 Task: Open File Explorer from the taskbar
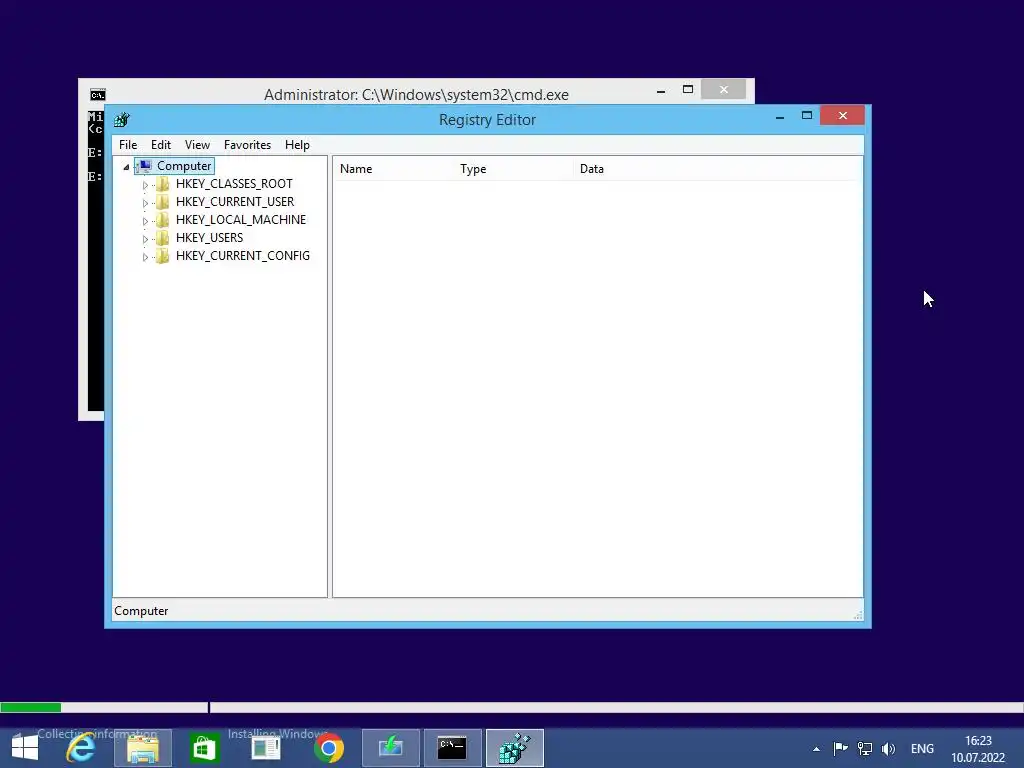pyautogui.click(x=142, y=748)
